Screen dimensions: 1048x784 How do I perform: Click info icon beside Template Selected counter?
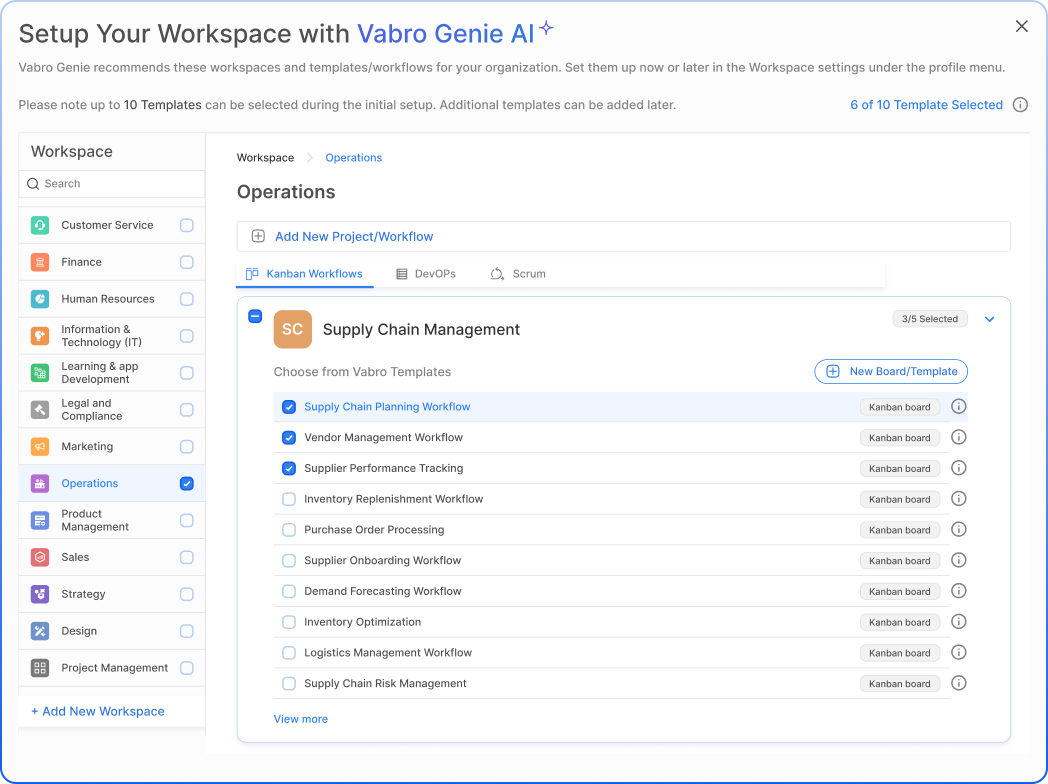(x=1020, y=105)
